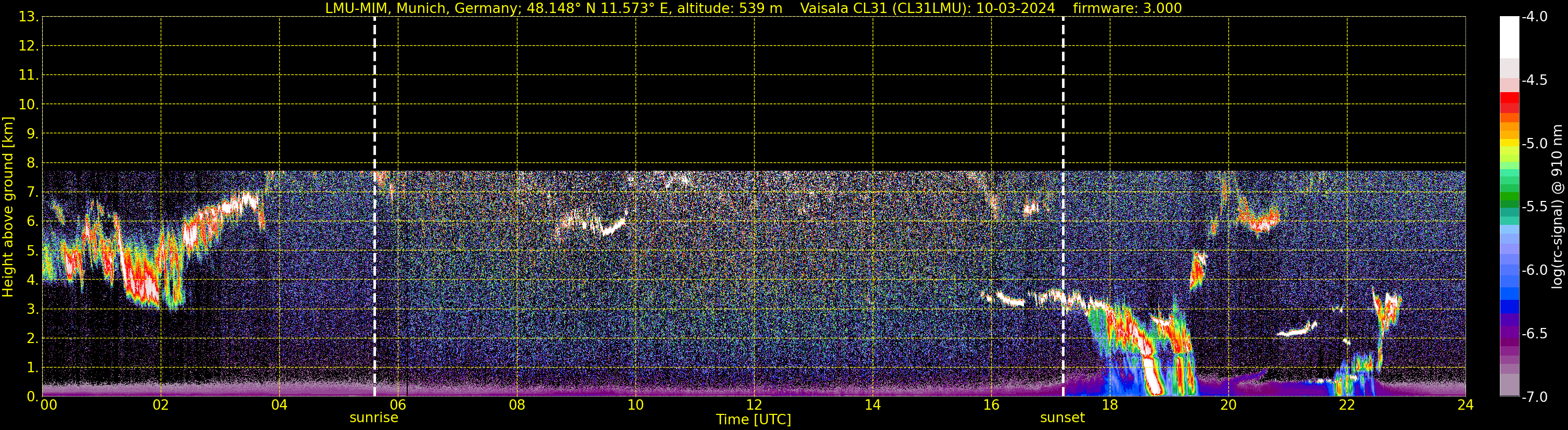The width and height of the screenshot is (1568, 430).
Task: Click the '3.' tick on the height axis
Action: (32, 309)
